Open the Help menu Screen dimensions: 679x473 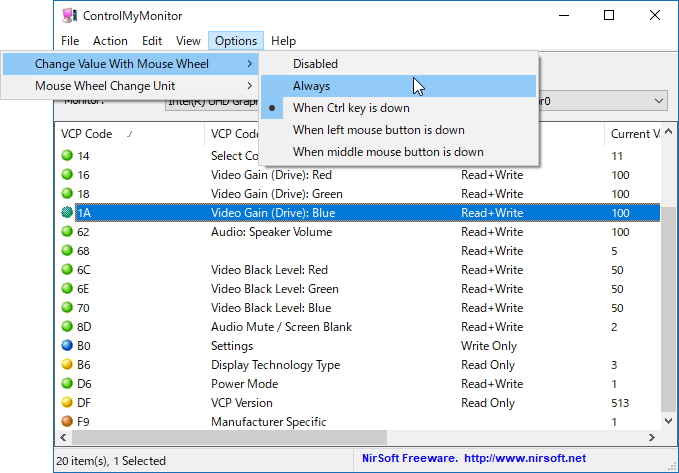[x=283, y=41]
